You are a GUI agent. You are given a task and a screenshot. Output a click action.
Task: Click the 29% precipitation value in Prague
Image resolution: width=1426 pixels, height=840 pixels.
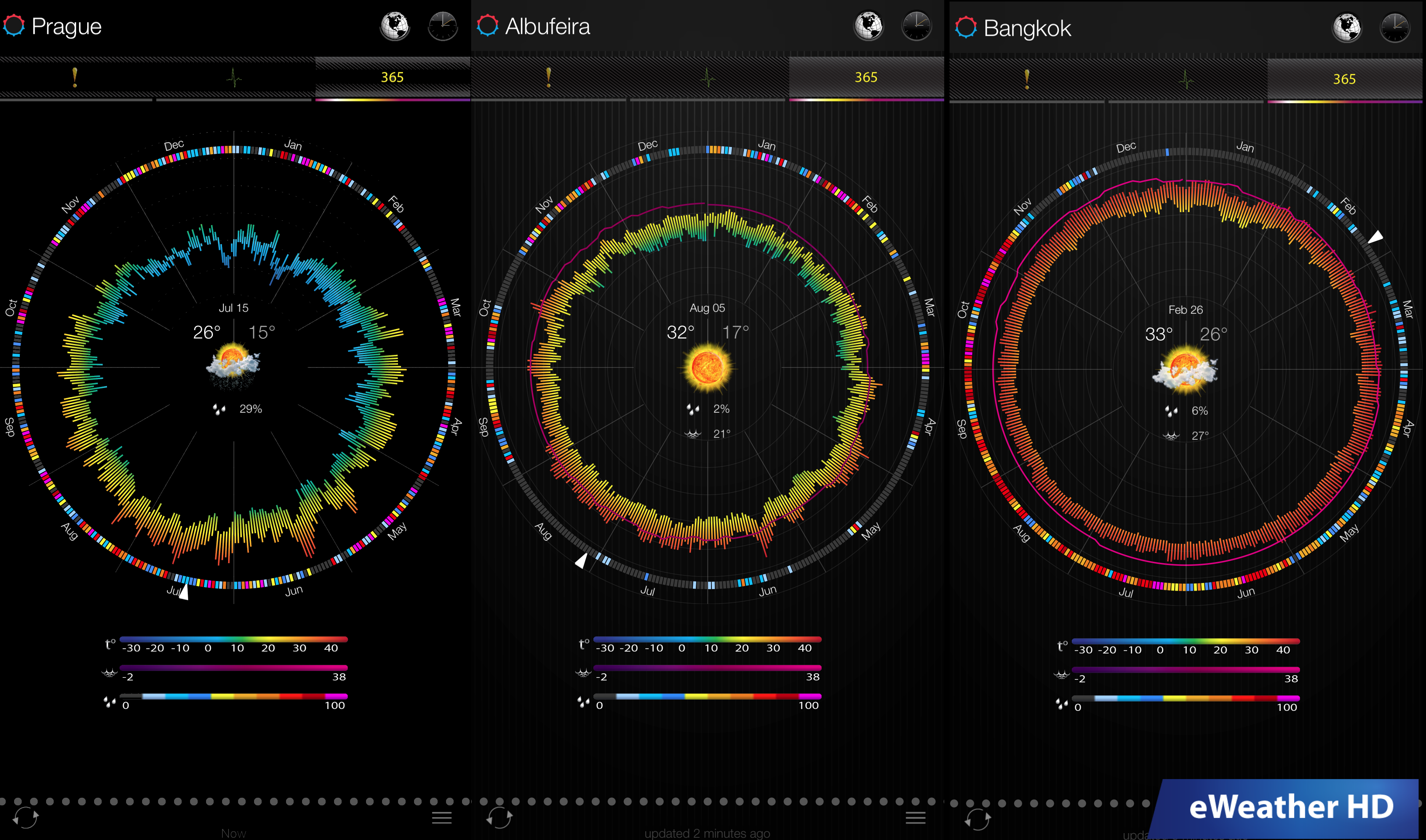pos(250,409)
